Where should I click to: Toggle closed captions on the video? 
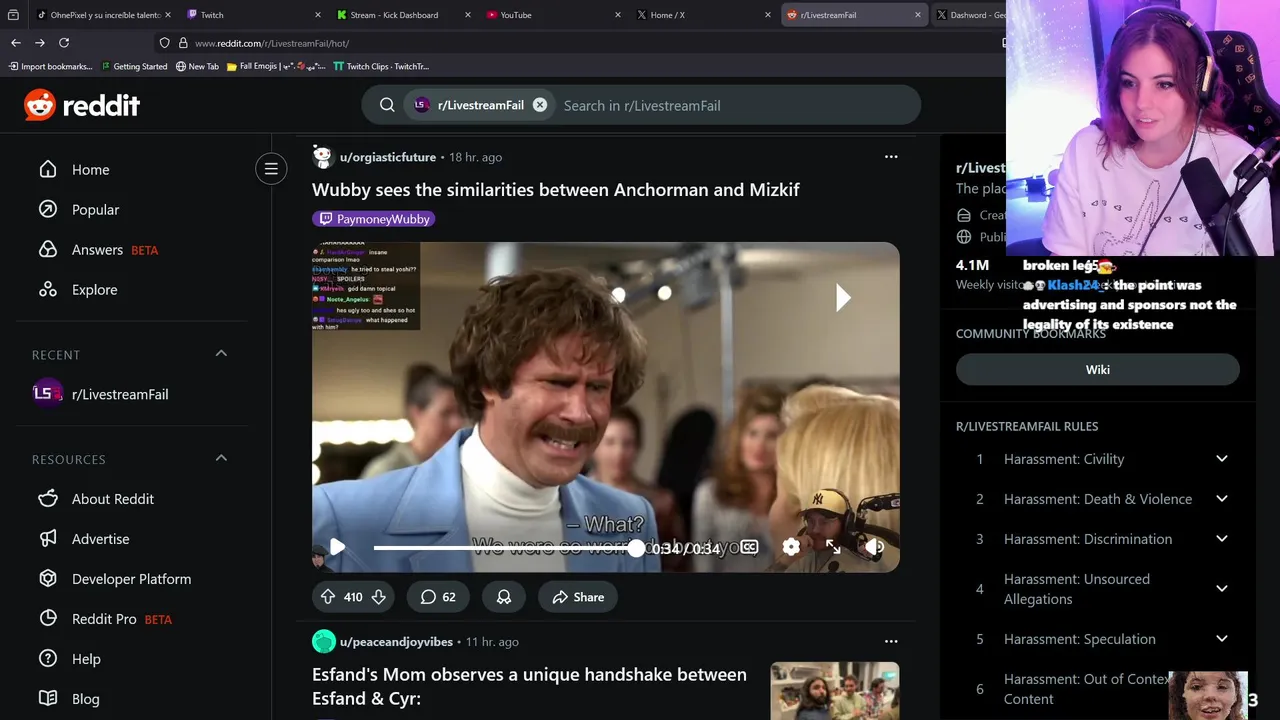point(749,547)
